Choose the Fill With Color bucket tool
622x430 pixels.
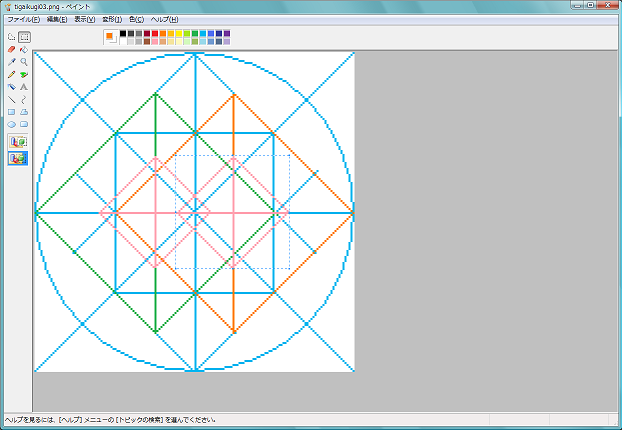click(x=24, y=50)
